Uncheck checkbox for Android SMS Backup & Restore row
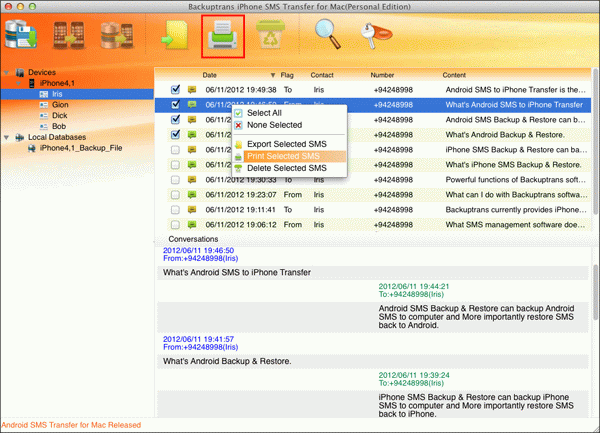The height and width of the screenshot is (433, 600). [175, 119]
